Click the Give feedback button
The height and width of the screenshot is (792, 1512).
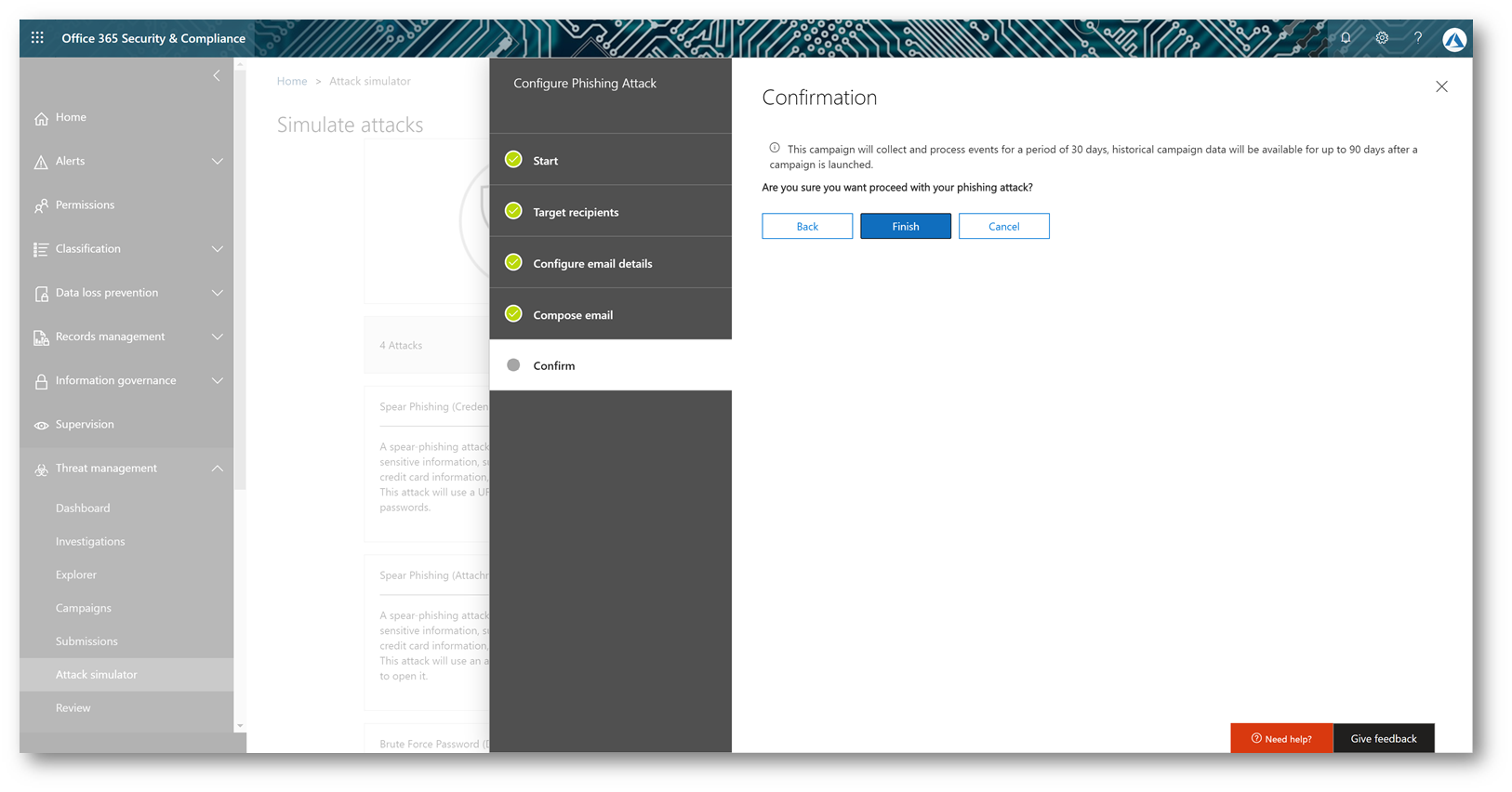click(x=1384, y=738)
